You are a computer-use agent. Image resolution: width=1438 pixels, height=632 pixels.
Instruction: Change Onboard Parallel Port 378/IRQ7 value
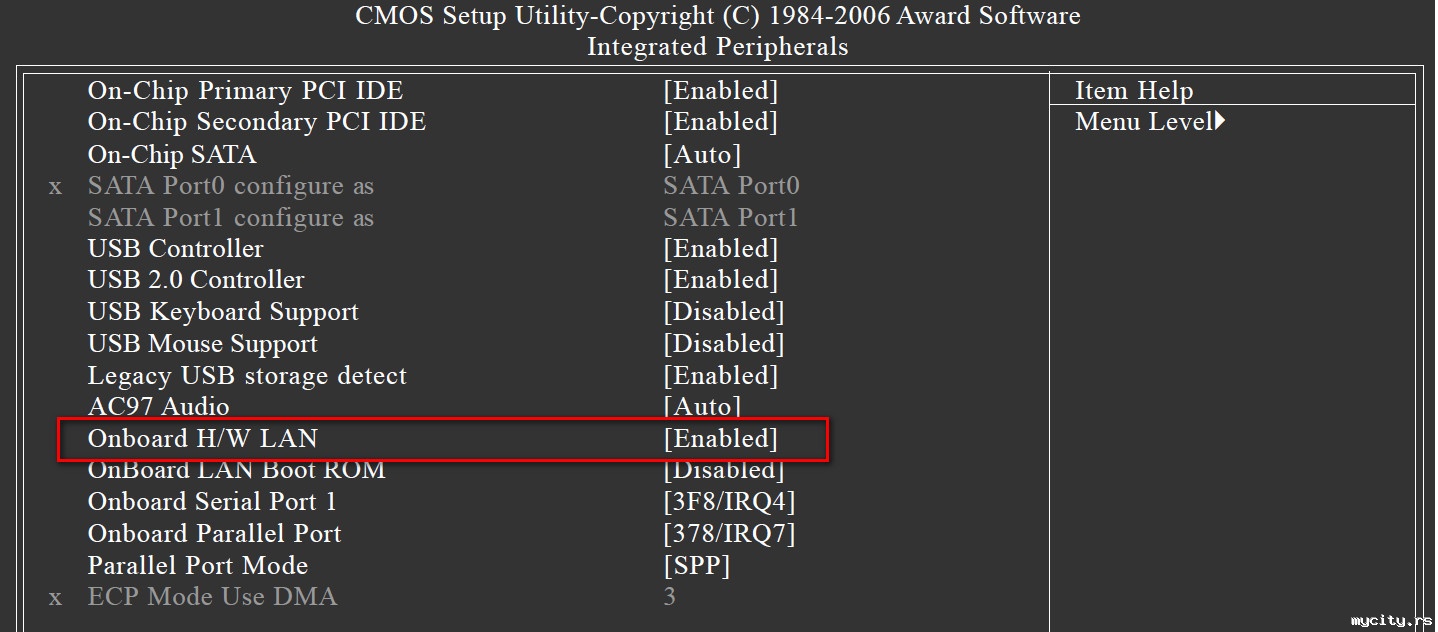pos(729,534)
